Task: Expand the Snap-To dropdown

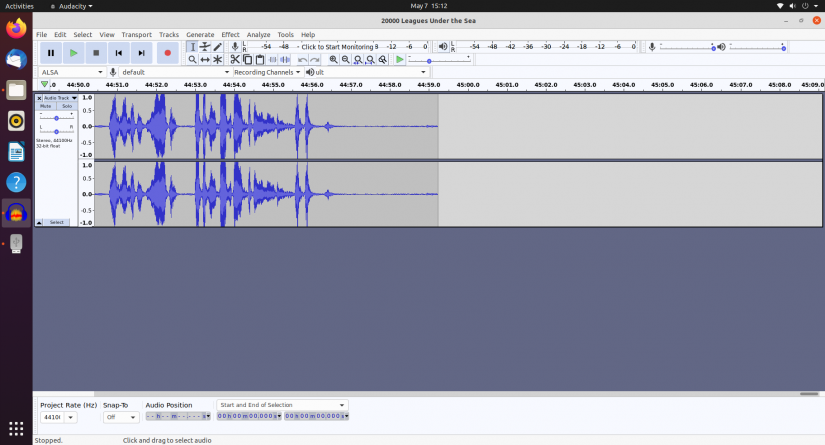Action: [121, 416]
